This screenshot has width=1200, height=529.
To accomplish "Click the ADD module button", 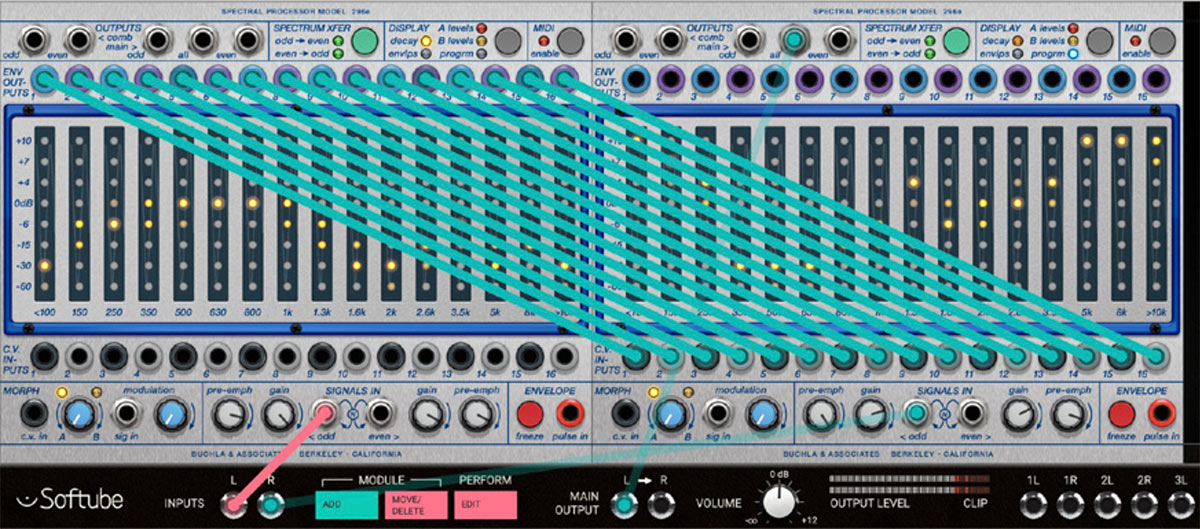I will 352,506.
